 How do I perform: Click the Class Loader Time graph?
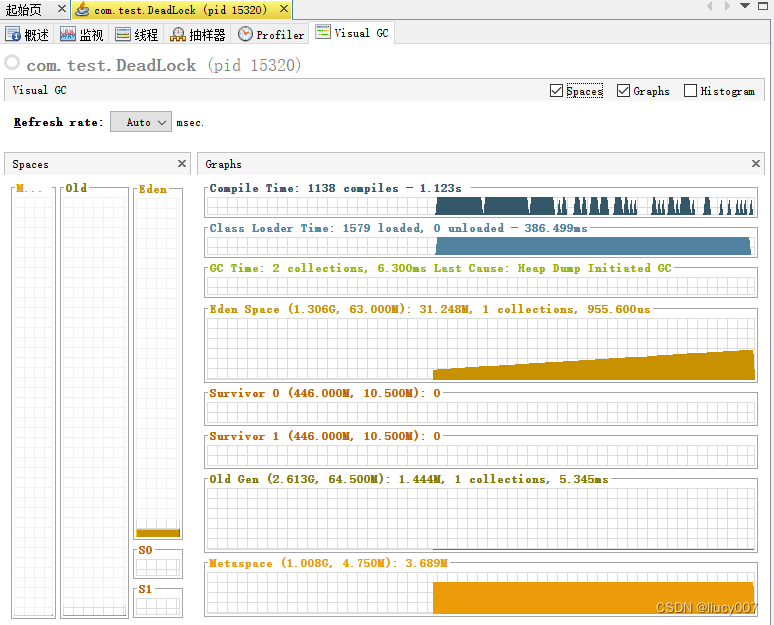(x=481, y=246)
